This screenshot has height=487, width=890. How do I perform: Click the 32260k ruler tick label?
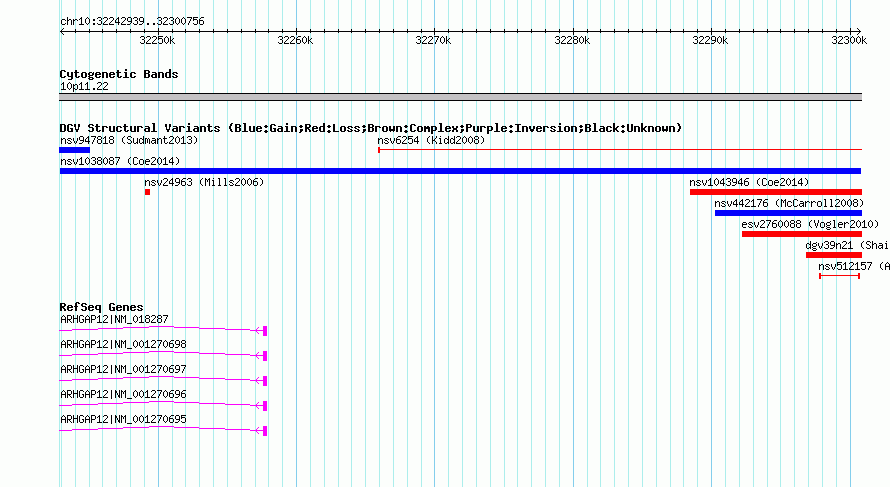coord(295,40)
